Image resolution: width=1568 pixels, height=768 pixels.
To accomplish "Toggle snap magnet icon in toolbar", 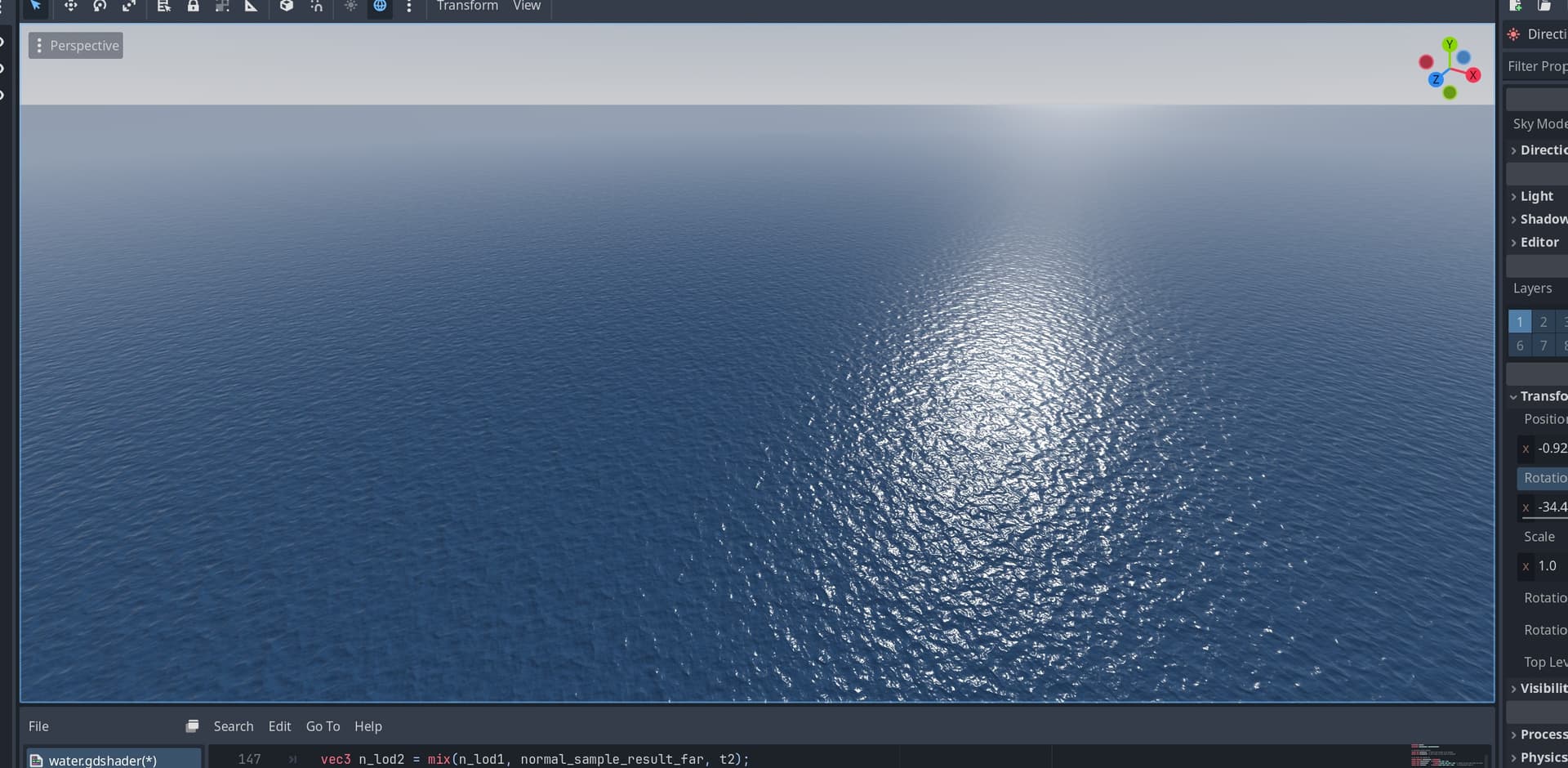I will tap(316, 6).
